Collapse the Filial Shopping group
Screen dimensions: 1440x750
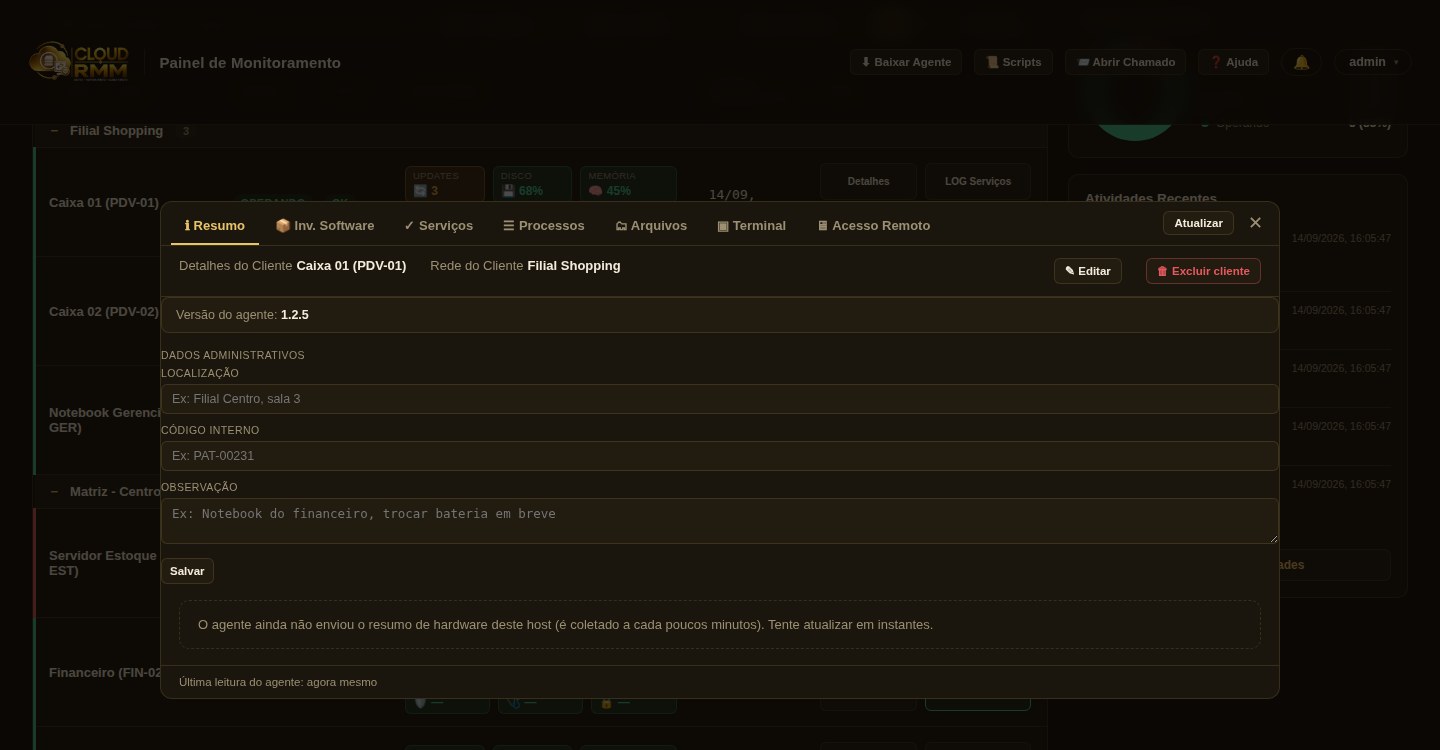pyautogui.click(x=54, y=131)
